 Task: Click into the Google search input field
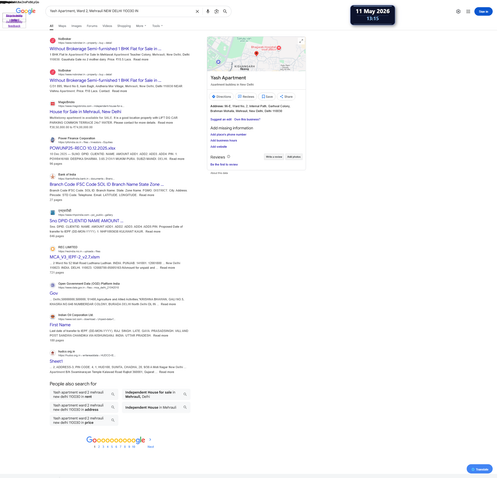click(122, 11)
